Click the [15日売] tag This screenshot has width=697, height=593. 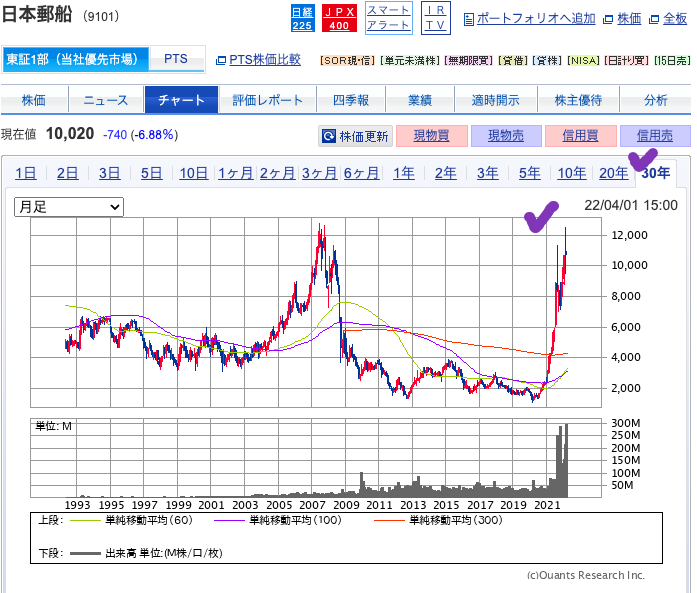(x=672, y=60)
